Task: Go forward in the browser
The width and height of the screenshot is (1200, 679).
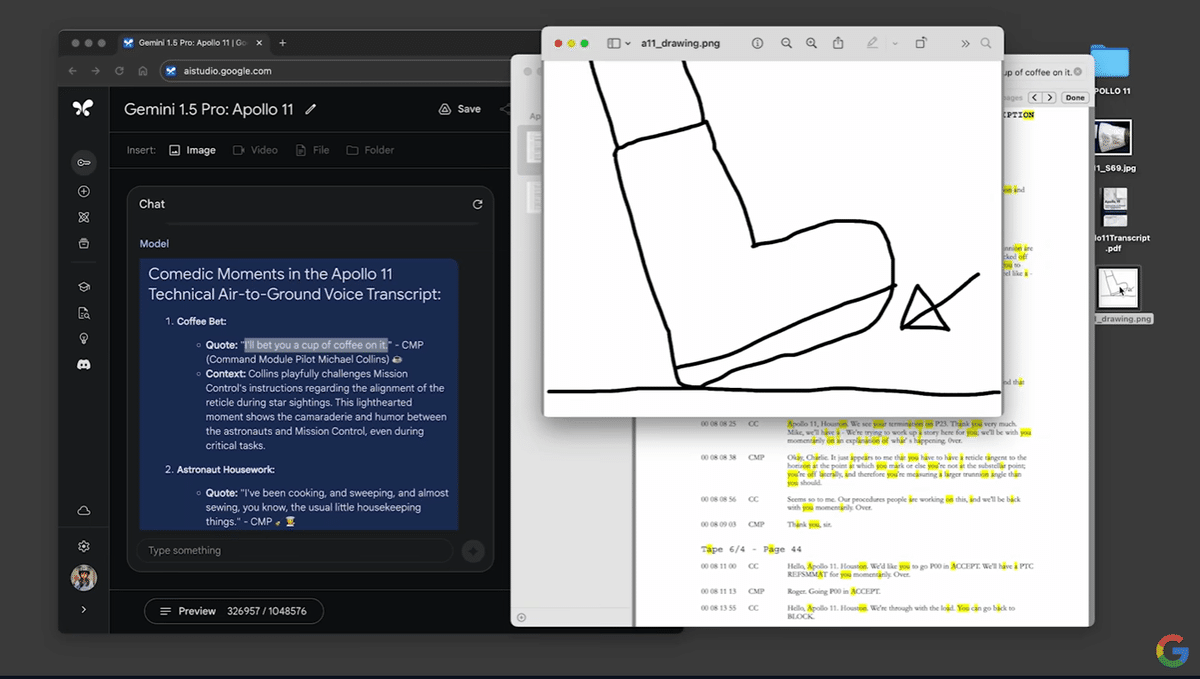Action: click(x=96, y=71)
